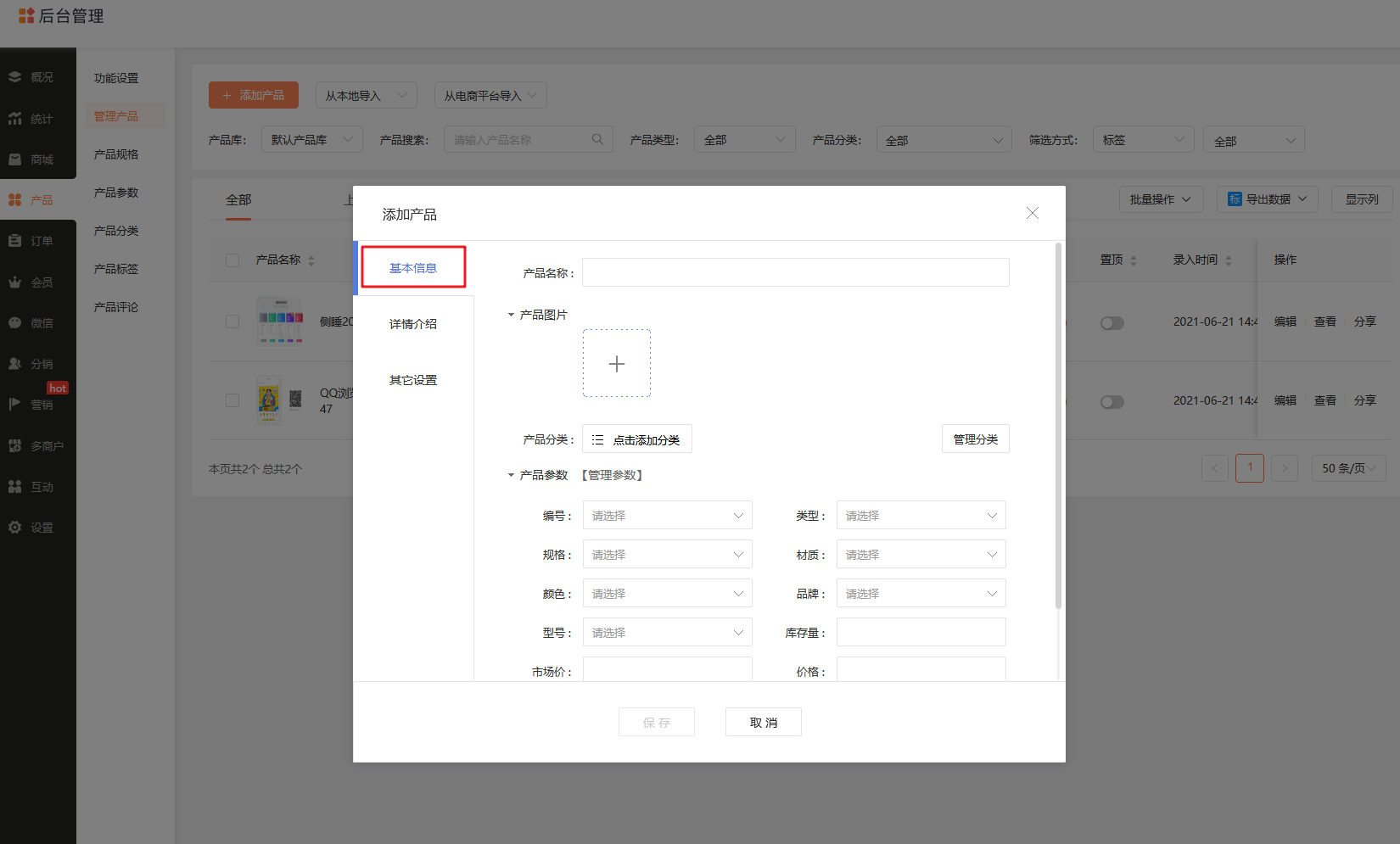
Task: Click the 【管理参数】 link
Action: [x=613, y=475]
